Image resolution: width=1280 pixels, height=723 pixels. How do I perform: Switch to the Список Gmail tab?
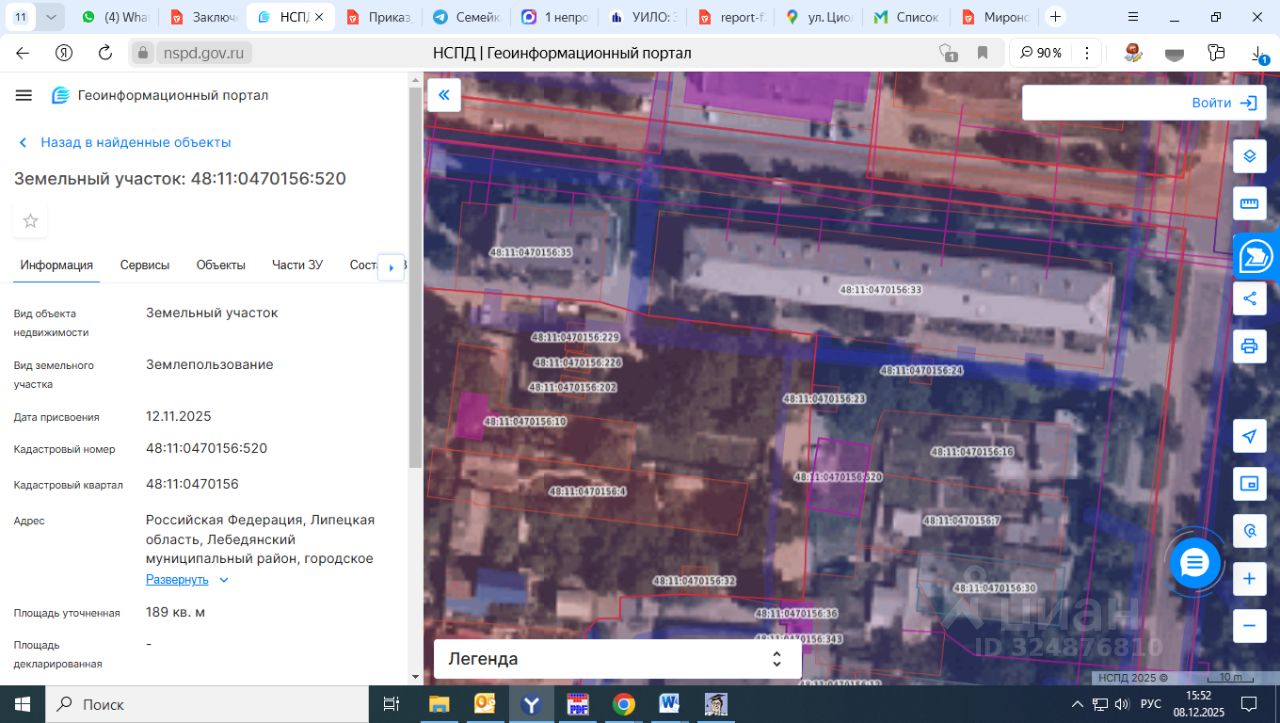[x=907, y=17]
